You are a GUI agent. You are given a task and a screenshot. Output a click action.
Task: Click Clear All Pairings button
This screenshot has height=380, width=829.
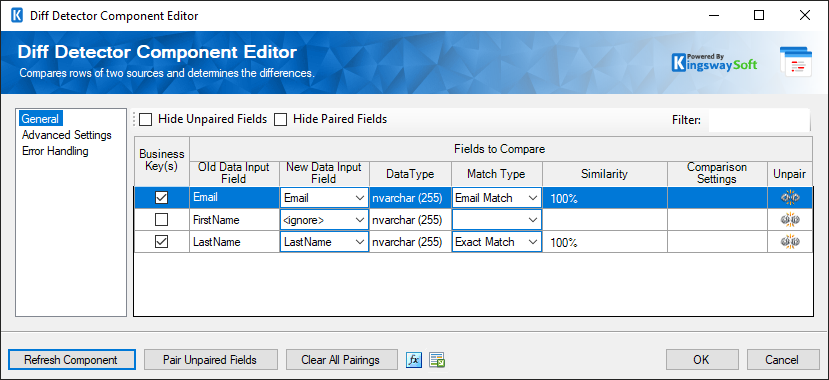click(341, 360)
